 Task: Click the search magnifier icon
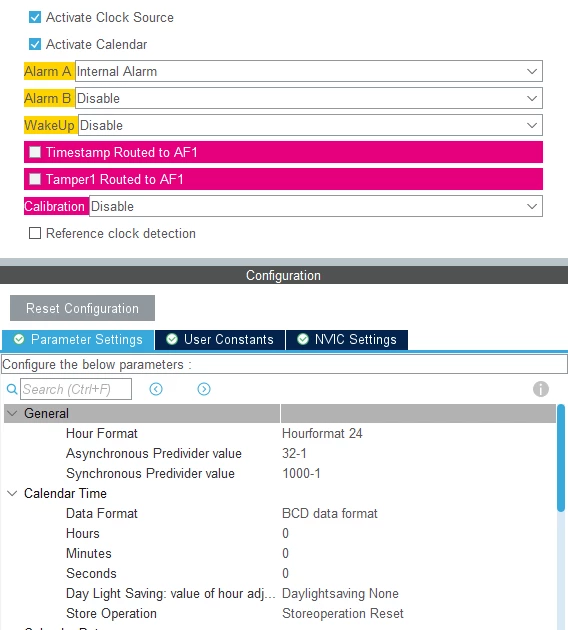pyautogui.click(x=12, y=389)
